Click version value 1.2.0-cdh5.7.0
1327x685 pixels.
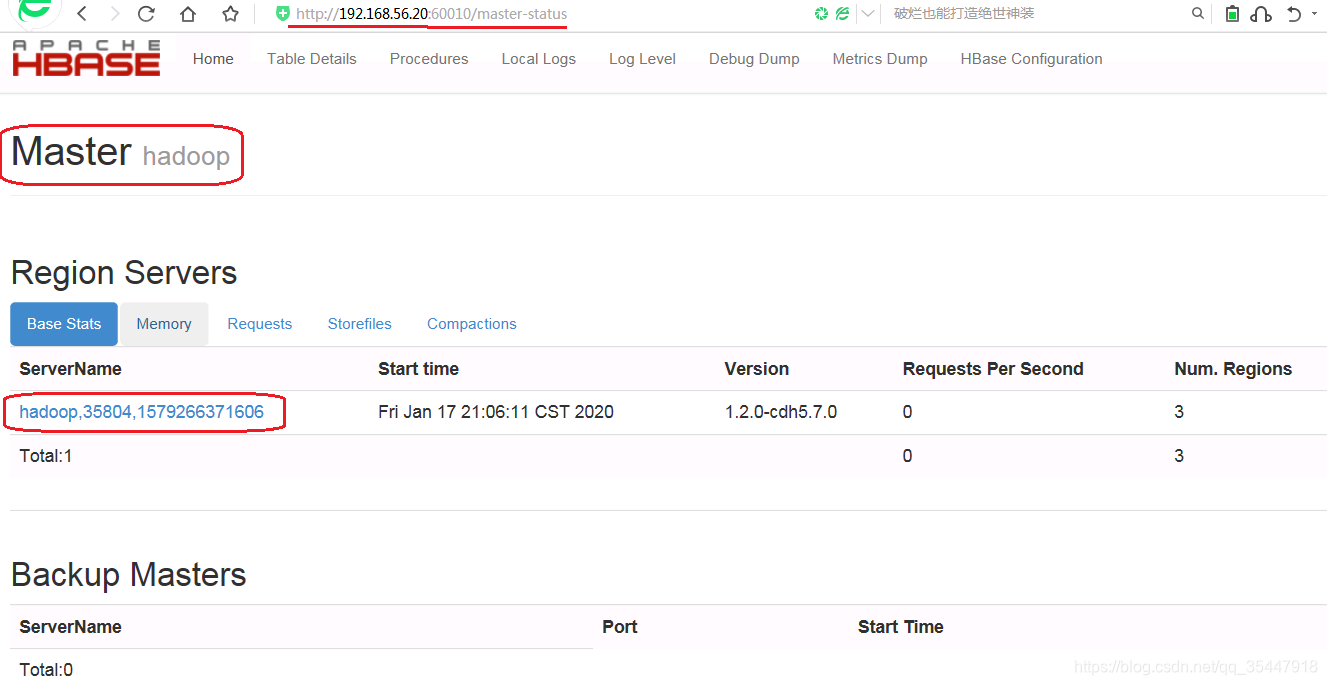tap(781, 412)
